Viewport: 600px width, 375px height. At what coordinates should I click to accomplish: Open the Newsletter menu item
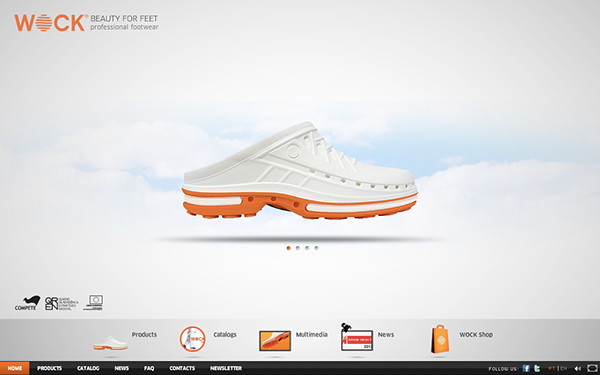[x=226, y=368]
